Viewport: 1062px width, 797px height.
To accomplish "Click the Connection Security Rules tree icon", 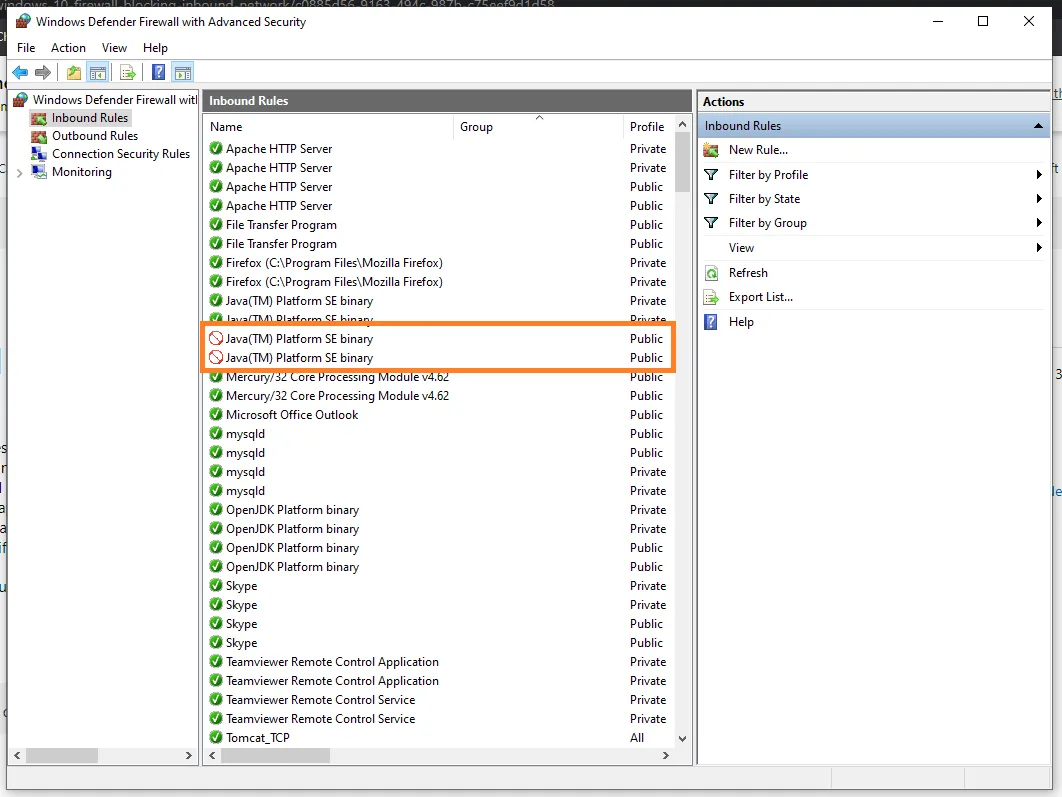I will pos(39,154).
